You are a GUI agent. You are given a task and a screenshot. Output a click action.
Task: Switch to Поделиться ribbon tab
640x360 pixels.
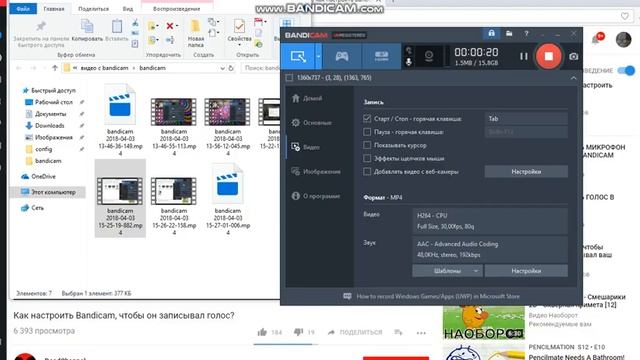pos(93,9)
